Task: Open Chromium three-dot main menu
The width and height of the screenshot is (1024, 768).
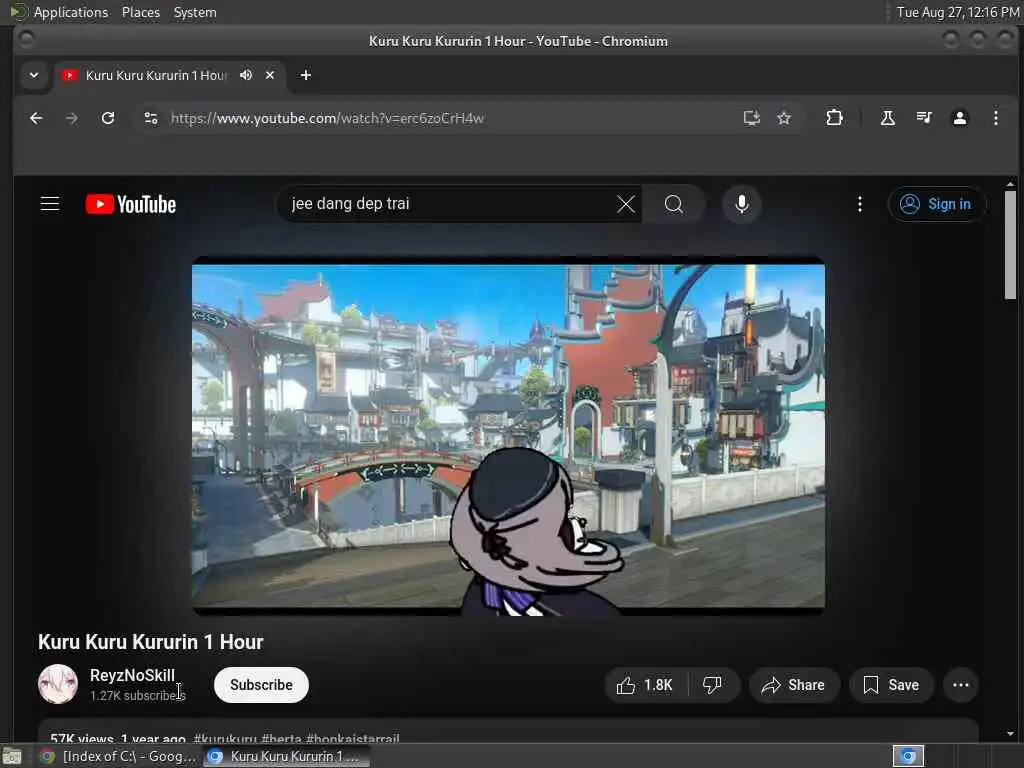Action: pyautogui.click(x=995, y=118)
